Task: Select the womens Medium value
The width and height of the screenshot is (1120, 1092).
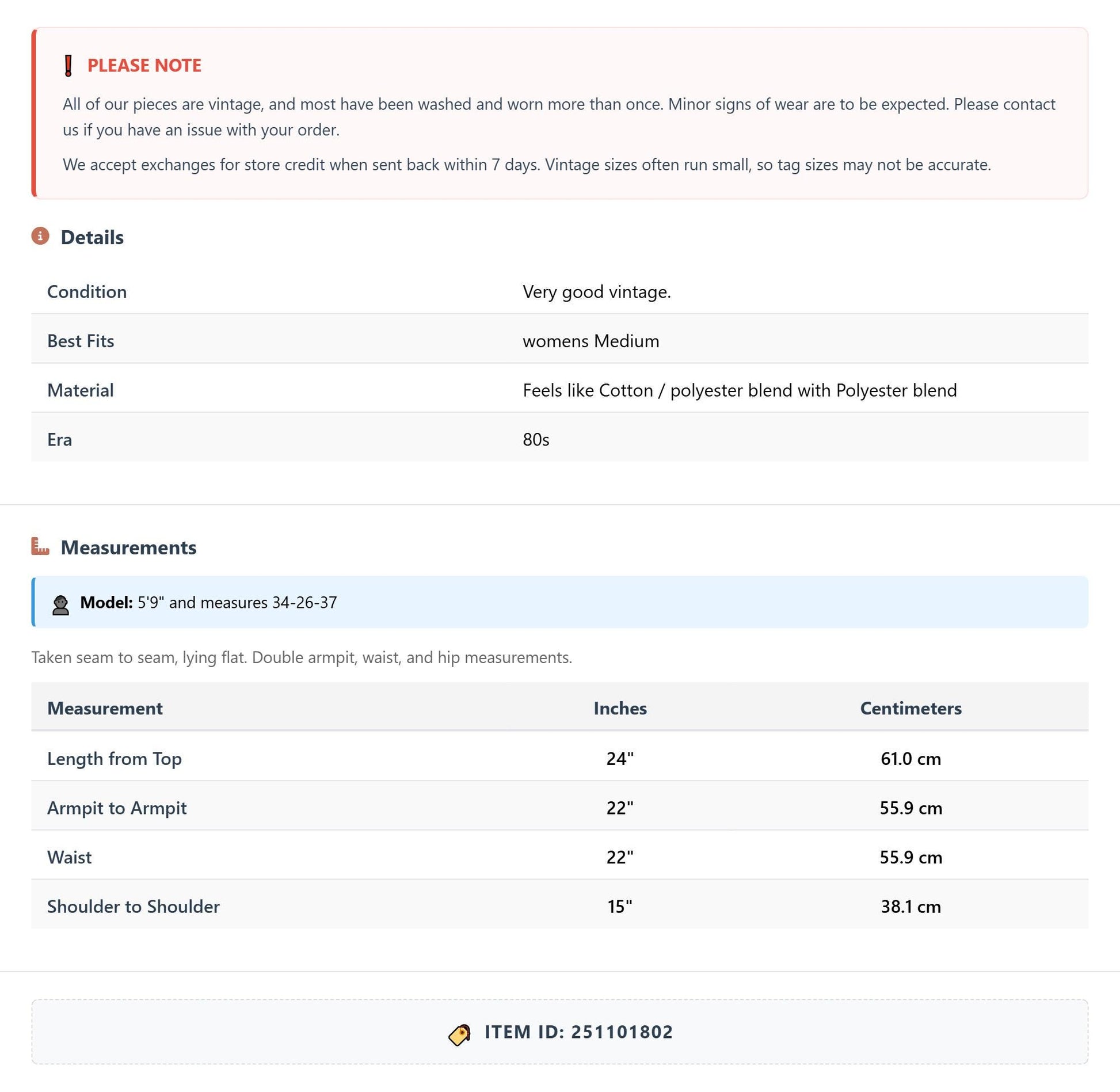Action: coord(591,341)
